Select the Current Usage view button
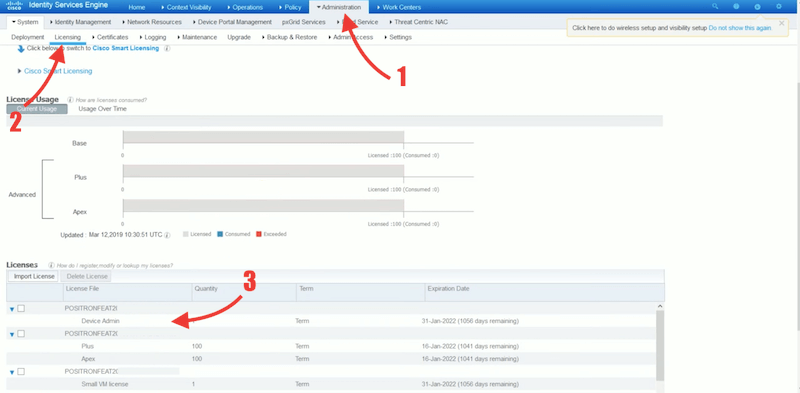The image size is (800, 393). (x=37, y=109)
